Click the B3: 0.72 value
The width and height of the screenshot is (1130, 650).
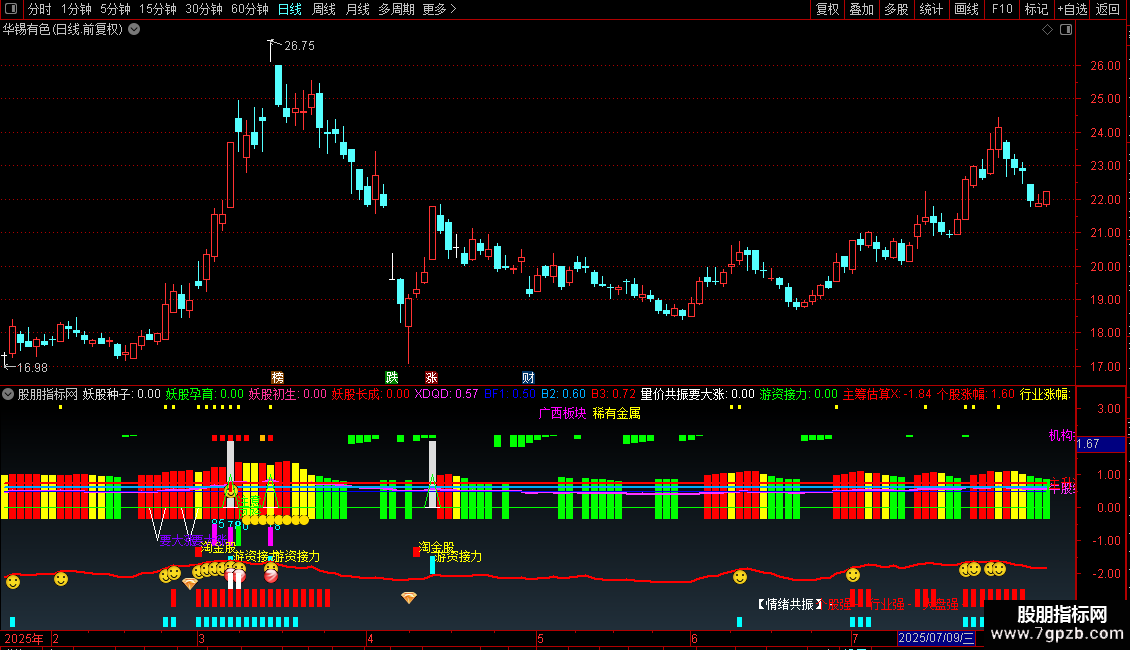(x=613, y=394)
